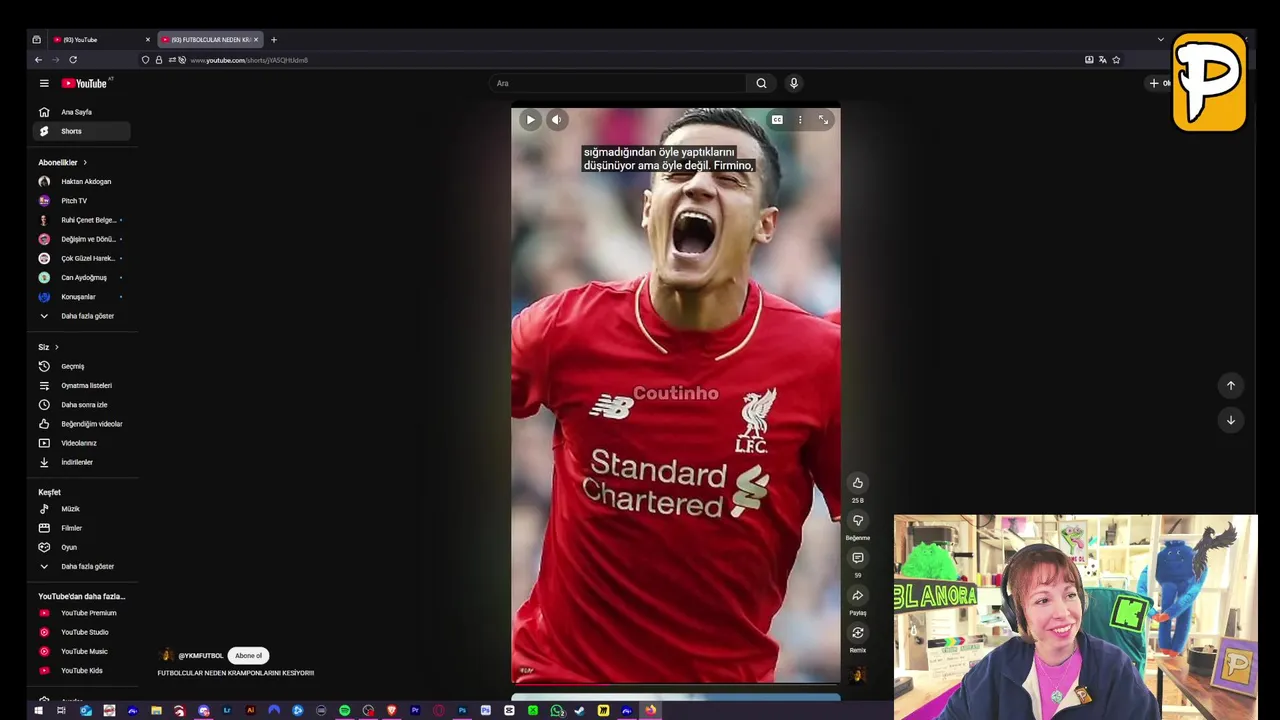The width and height of the screenshot is (1280, 720).
Task: Start voice search with microphone
Action: 794,83
